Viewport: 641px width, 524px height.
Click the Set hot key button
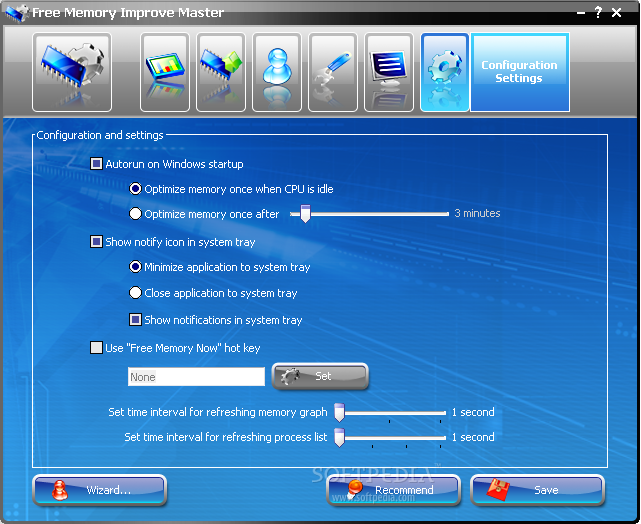(320, 376)
